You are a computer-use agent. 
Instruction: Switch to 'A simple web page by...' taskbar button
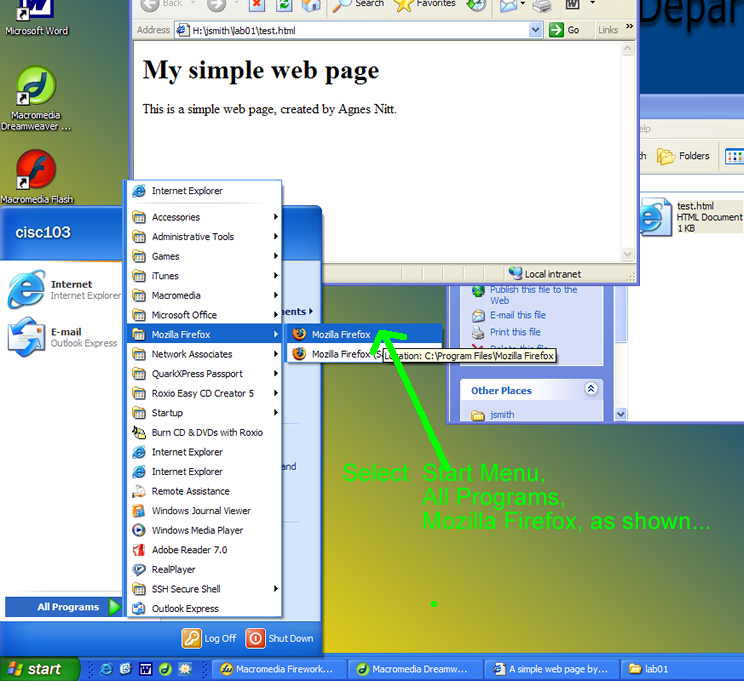[x=552, y=669]
